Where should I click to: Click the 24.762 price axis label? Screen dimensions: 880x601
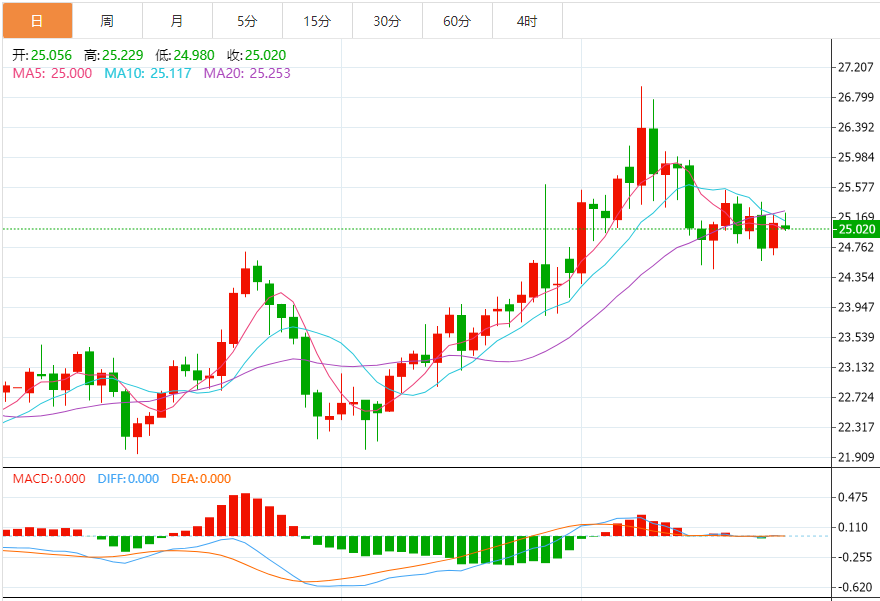coord(856,247)
